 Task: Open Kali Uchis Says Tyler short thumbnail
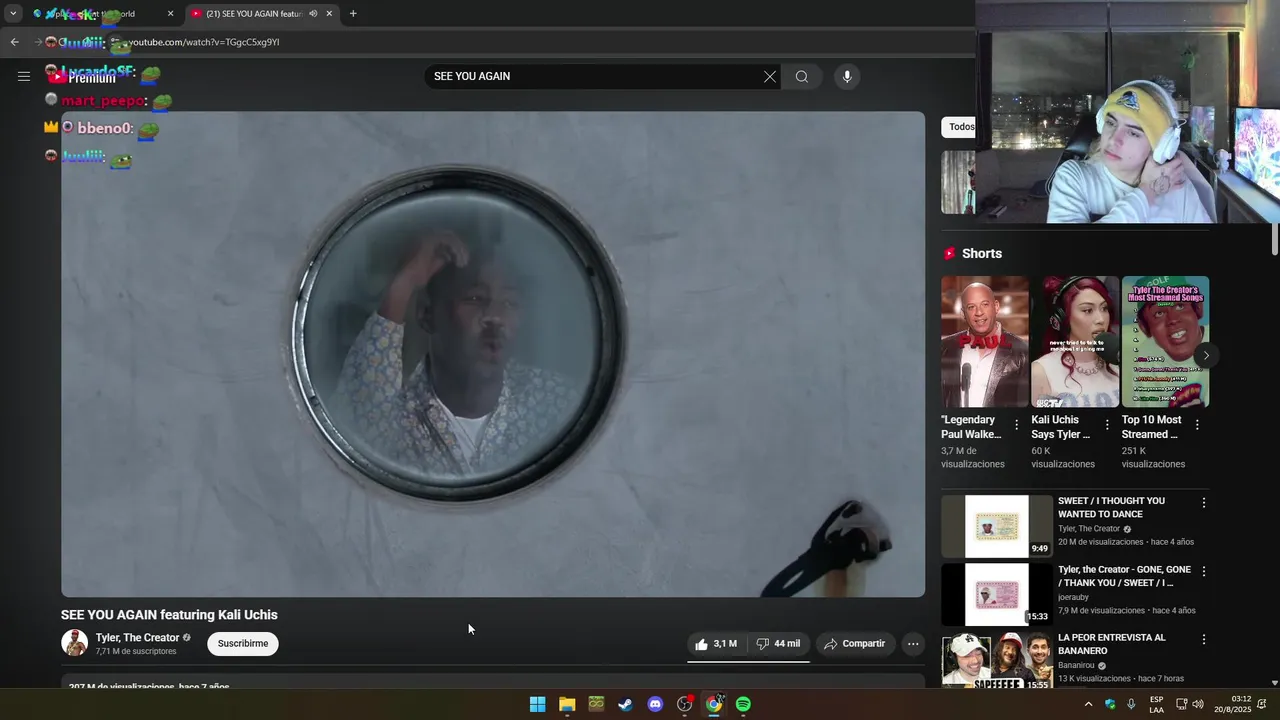1075,342
